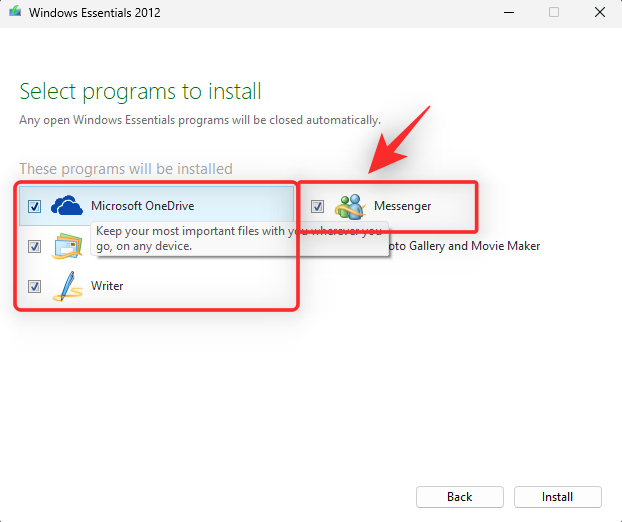Select the Messenger label text
The width and height of the screenshot is (622, 522).
tap(403, 206)
